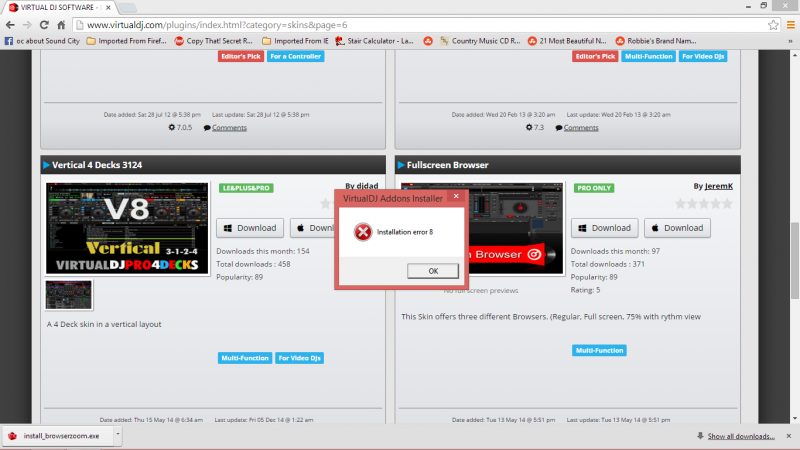Click For Video DJs tag under Vertical 4 Decks

click(299, 358)
